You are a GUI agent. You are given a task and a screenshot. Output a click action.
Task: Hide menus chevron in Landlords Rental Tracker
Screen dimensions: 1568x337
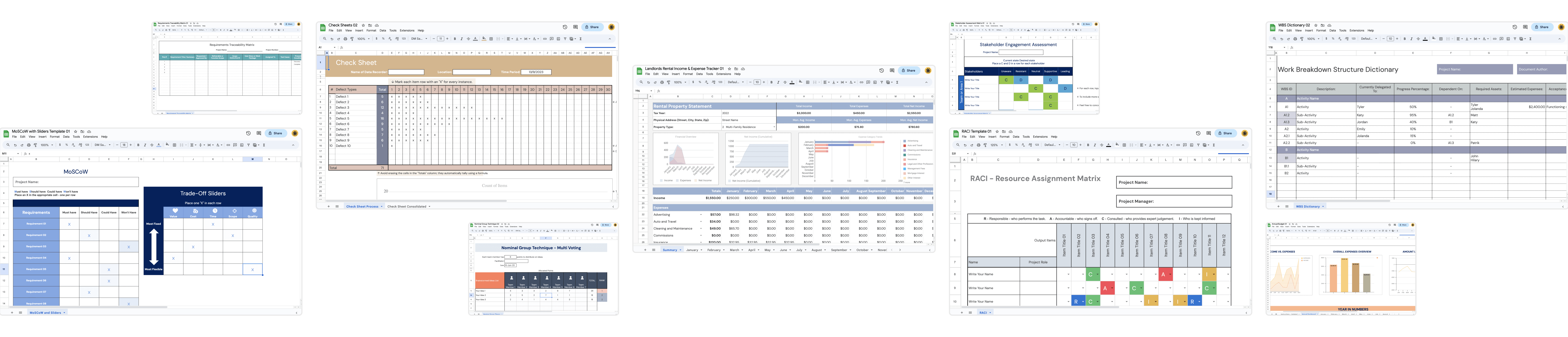click(x=926, y=82)
